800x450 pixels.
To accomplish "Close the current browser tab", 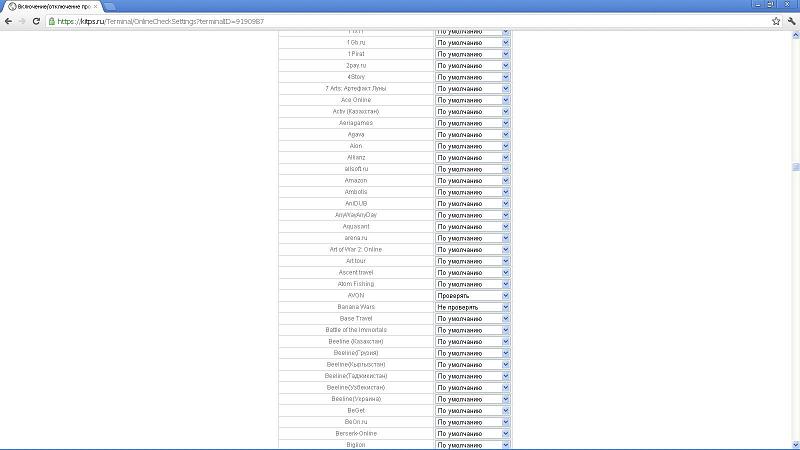I will (95, 7).
